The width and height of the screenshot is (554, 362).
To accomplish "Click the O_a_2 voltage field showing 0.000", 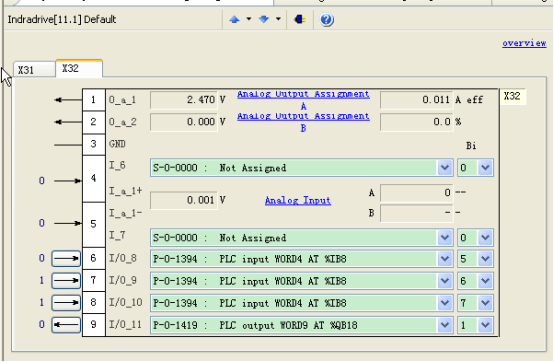I will (184, 122).
